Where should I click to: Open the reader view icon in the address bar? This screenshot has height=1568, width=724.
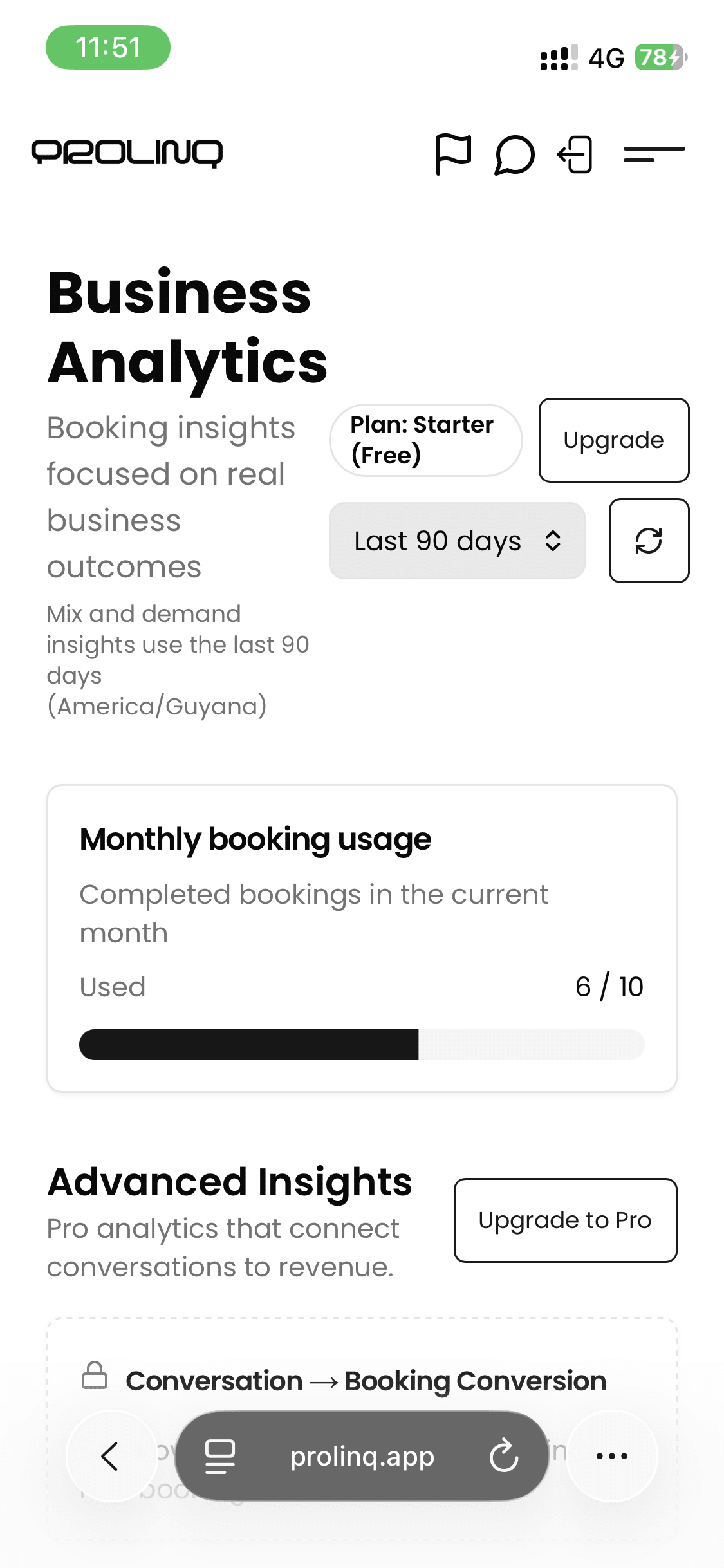click(x=219, y=1457)
